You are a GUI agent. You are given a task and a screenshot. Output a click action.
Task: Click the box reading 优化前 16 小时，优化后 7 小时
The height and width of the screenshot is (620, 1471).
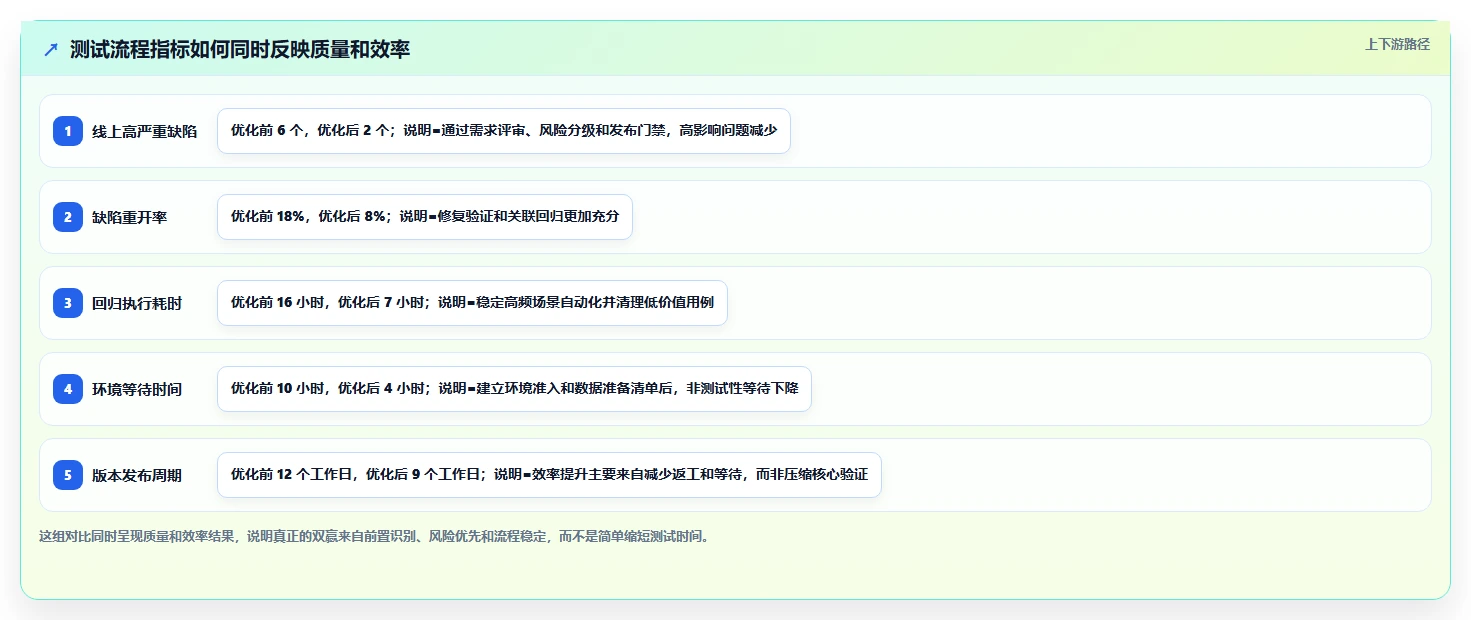472,303
